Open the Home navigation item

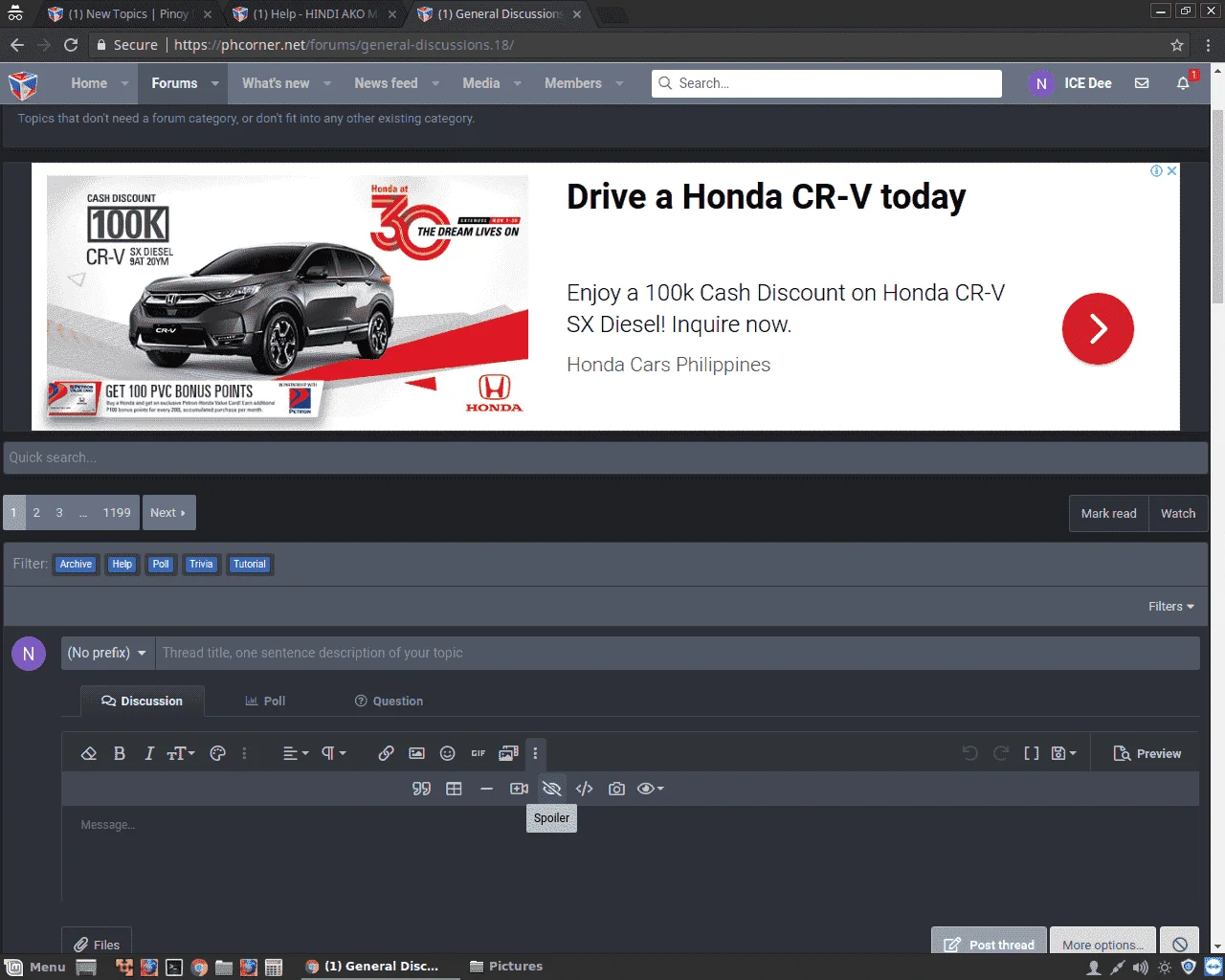89,83
